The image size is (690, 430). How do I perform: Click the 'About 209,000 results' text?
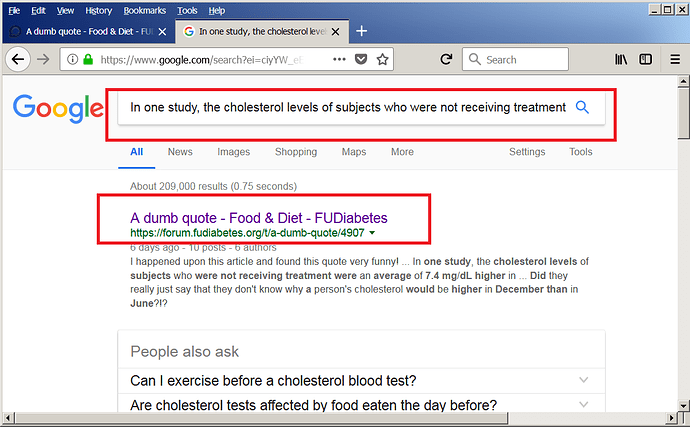(213, 186)
